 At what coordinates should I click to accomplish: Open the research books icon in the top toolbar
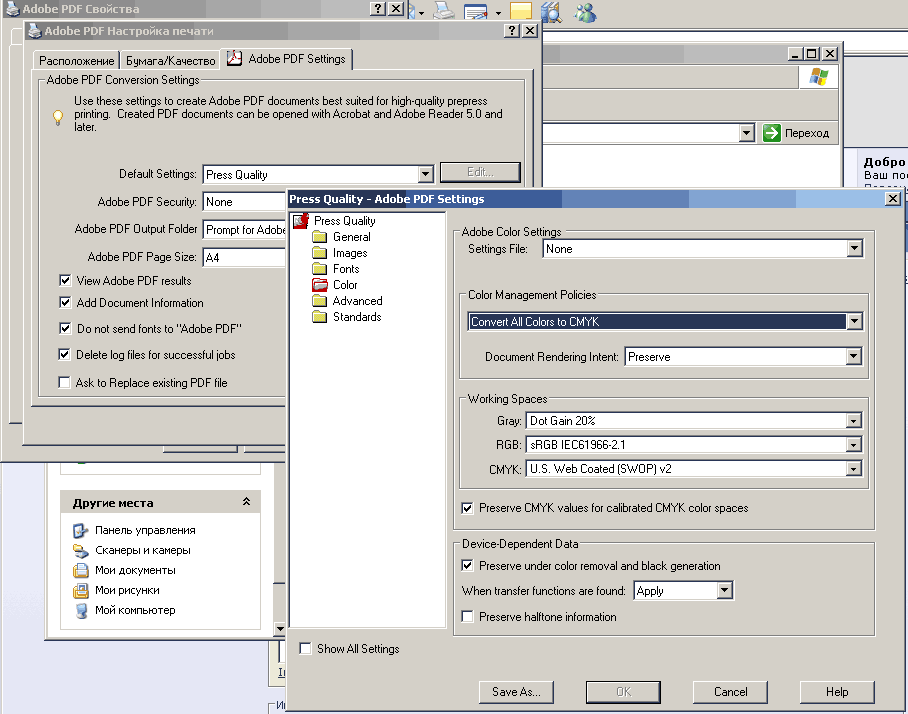(x=551, y=12)
